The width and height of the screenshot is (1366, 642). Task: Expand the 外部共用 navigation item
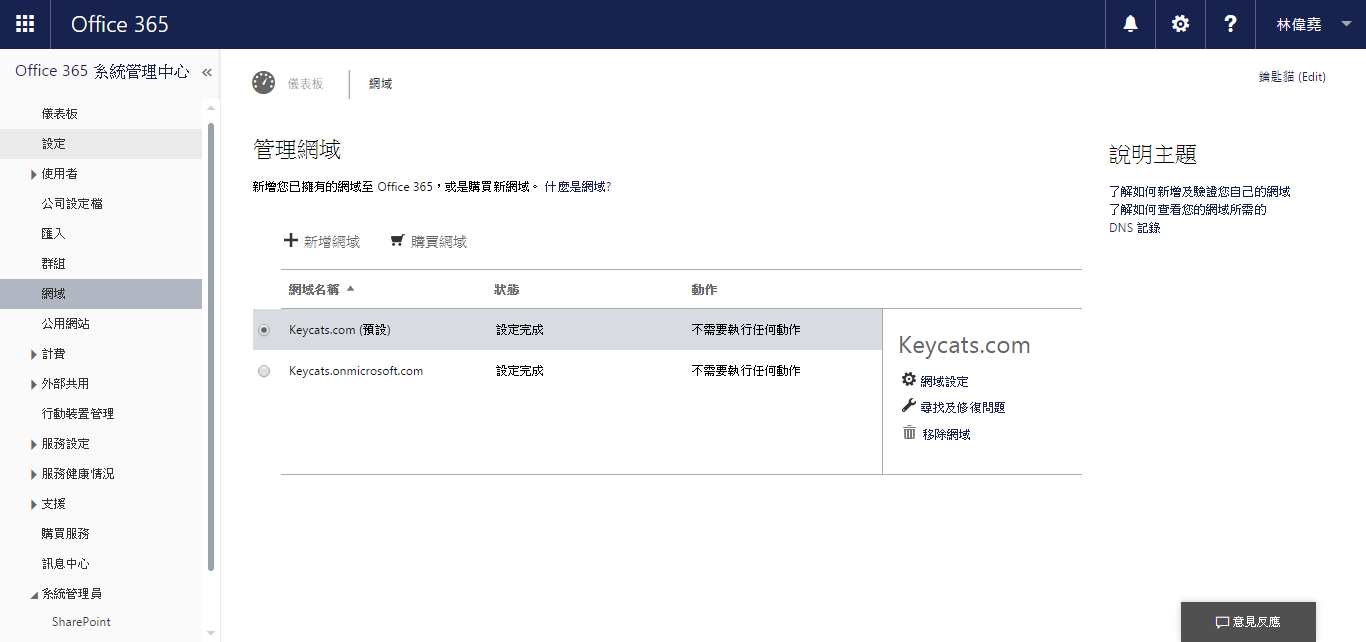[x=34, y=384]
